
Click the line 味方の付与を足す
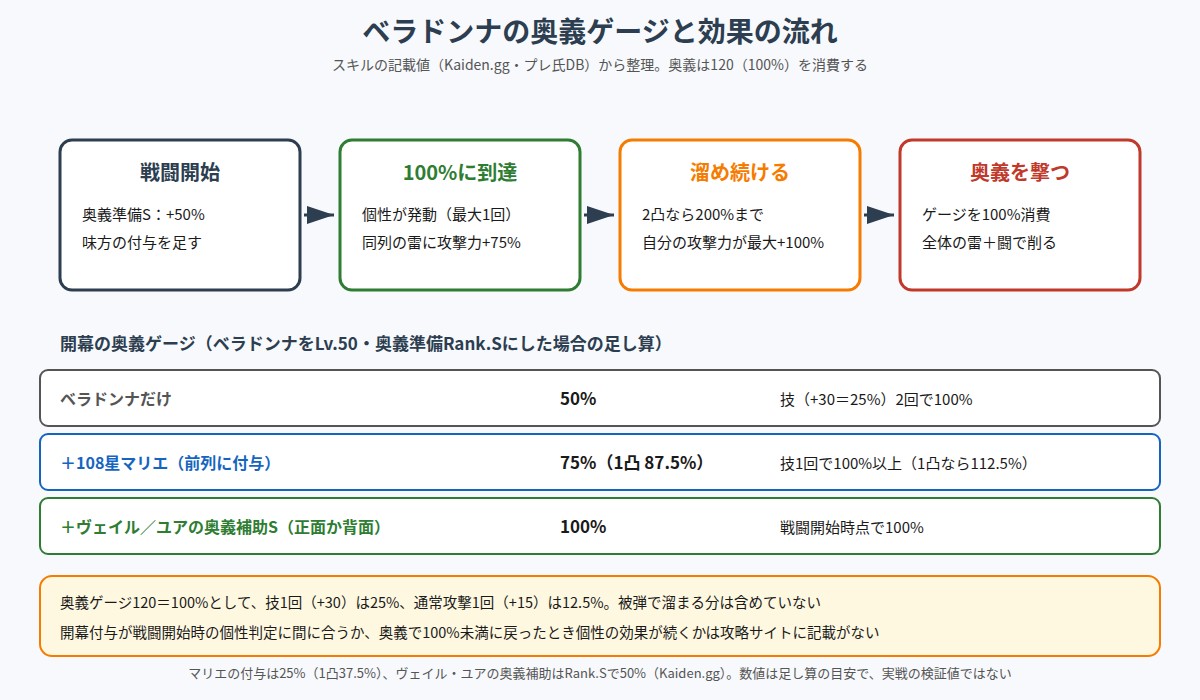point(142,243)
